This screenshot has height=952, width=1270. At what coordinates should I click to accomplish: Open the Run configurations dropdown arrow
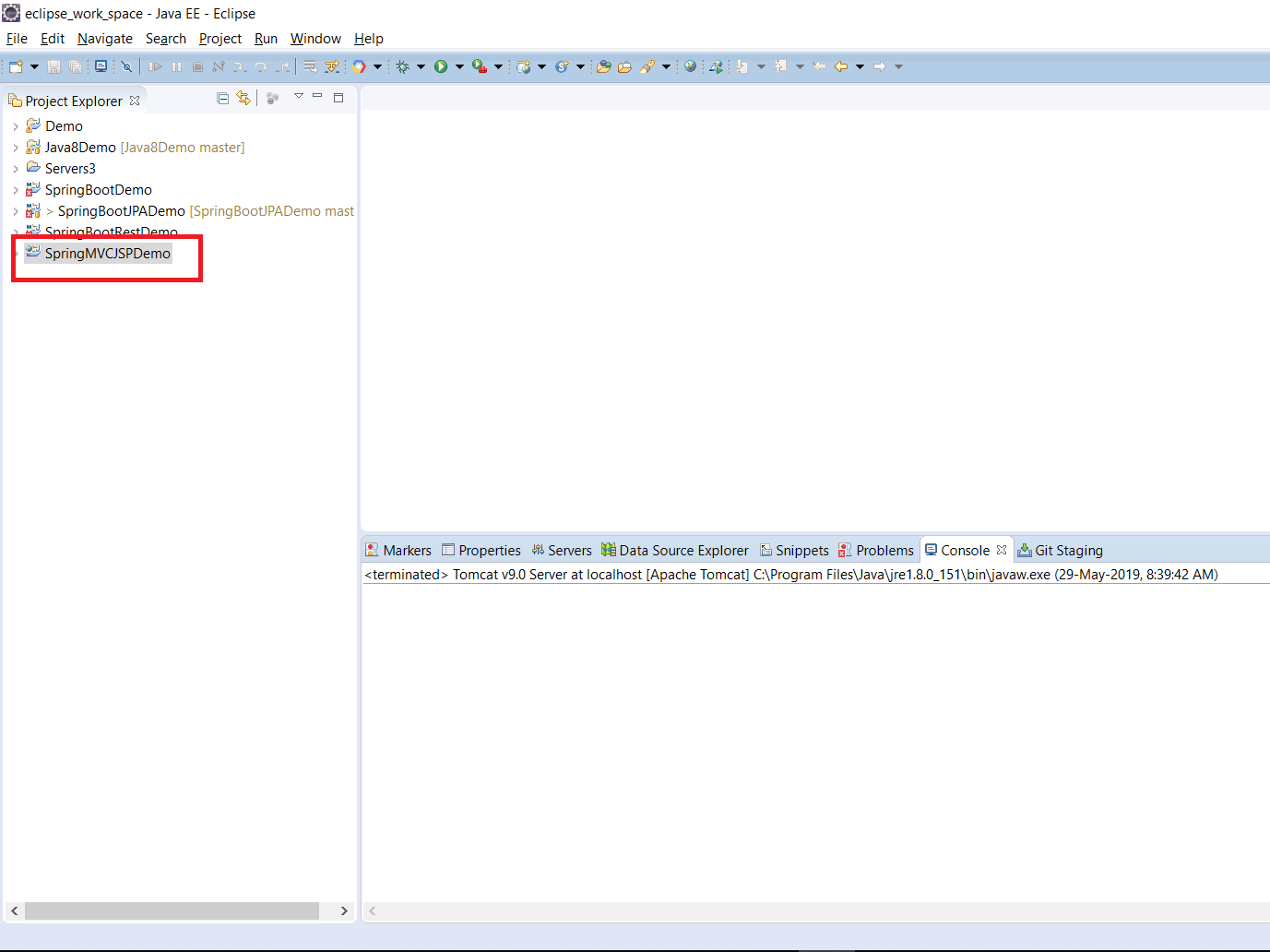(x=459, y=66)
